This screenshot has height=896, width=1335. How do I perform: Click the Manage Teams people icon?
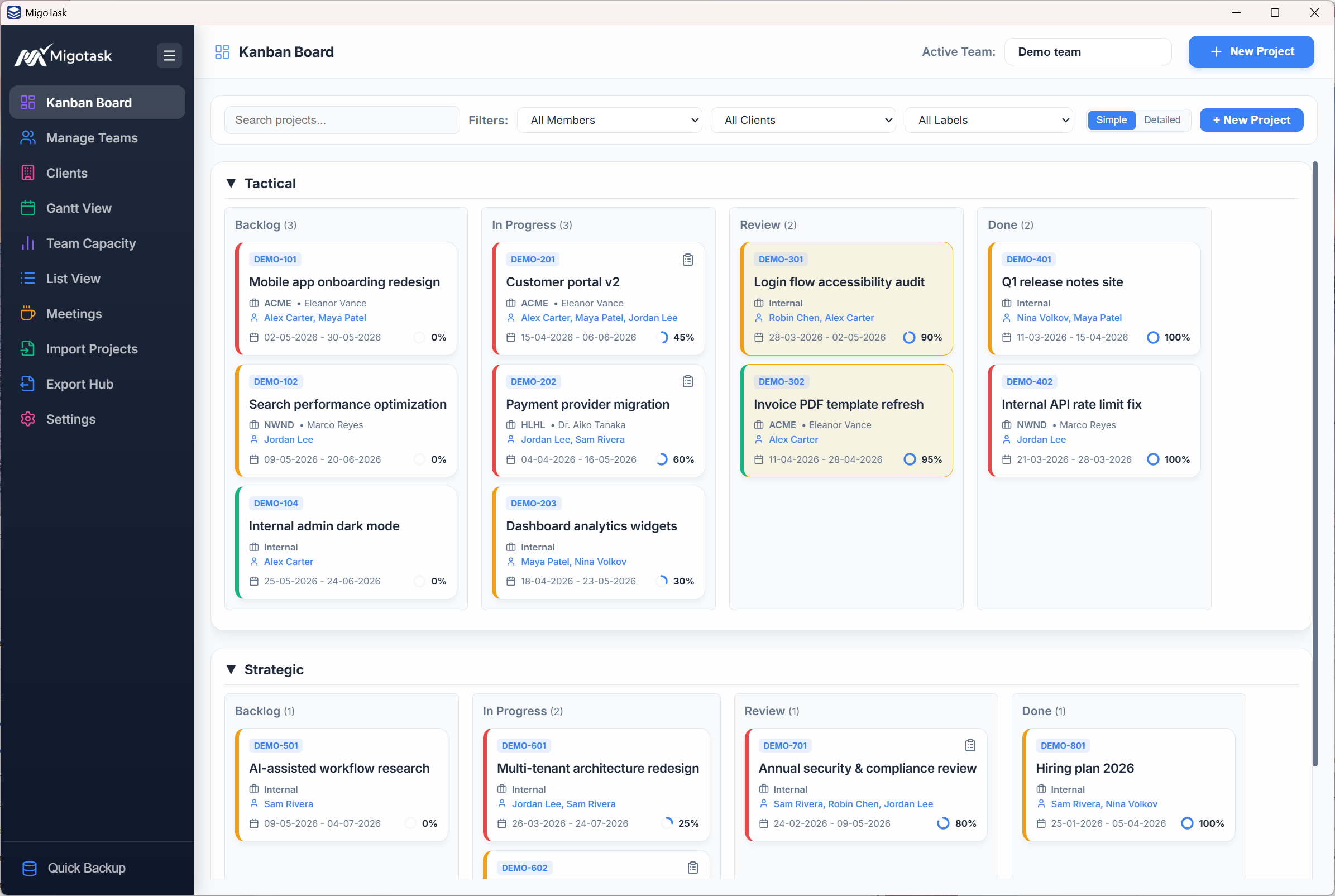(28, 138)
